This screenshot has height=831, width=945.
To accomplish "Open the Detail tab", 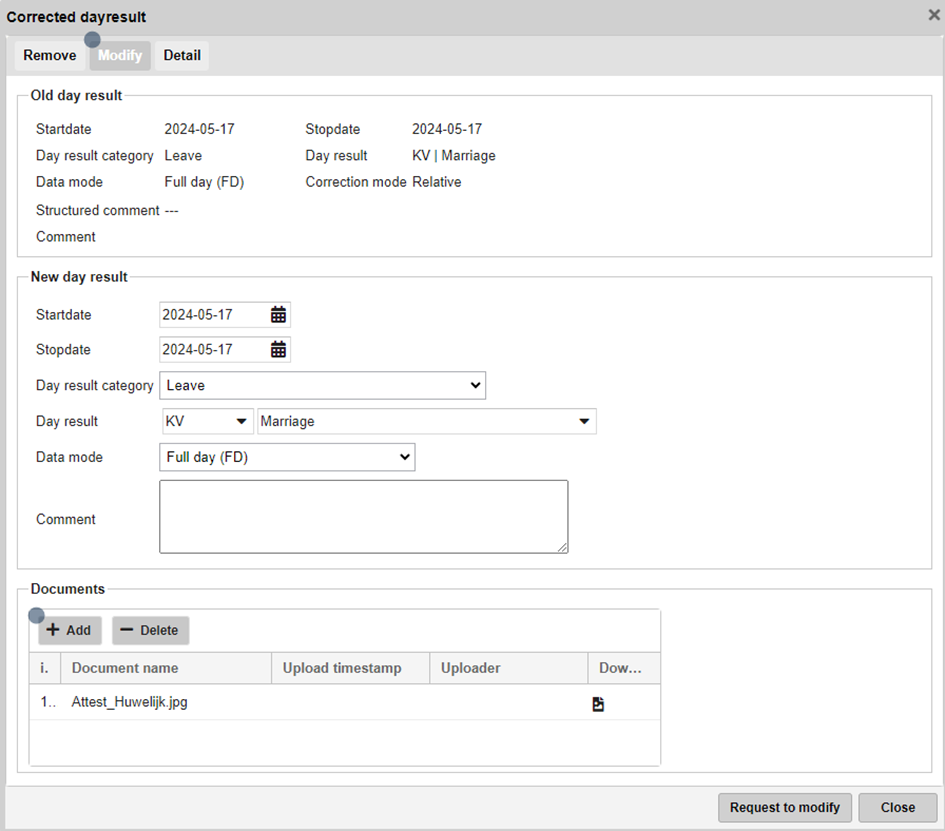I will click(182, 56).
